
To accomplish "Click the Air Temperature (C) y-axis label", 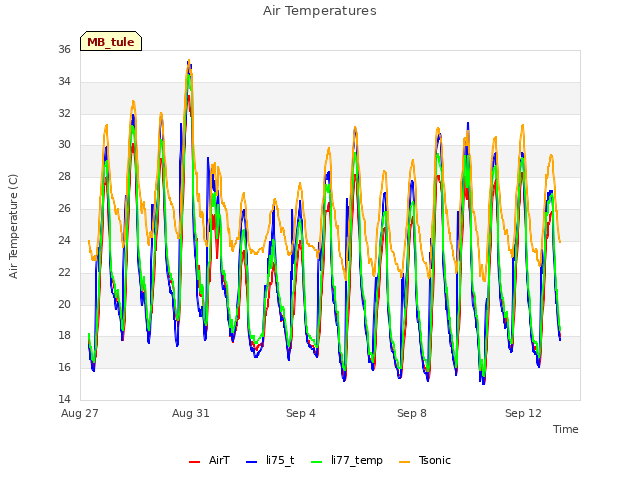I will coord(13,227).
